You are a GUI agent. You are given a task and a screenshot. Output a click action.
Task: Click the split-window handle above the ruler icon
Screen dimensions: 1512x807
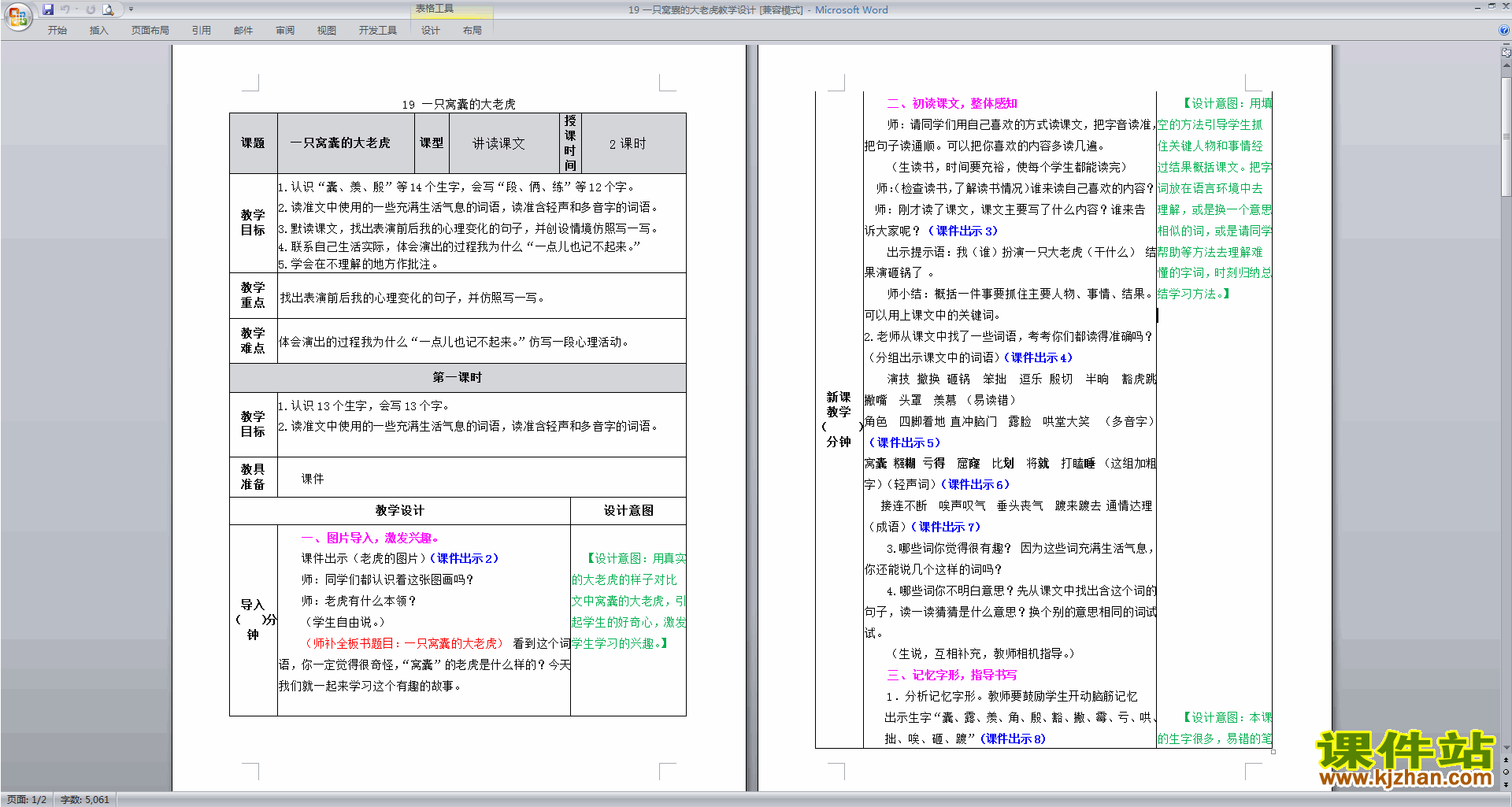pyautogui.click(x=1506, y=45)
